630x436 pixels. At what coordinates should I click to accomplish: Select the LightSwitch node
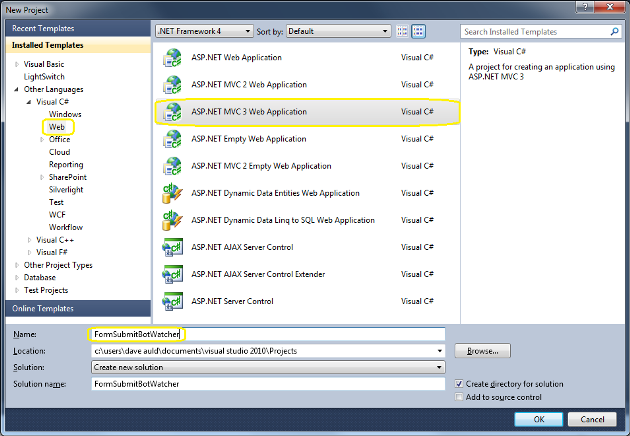click(44, 77)
